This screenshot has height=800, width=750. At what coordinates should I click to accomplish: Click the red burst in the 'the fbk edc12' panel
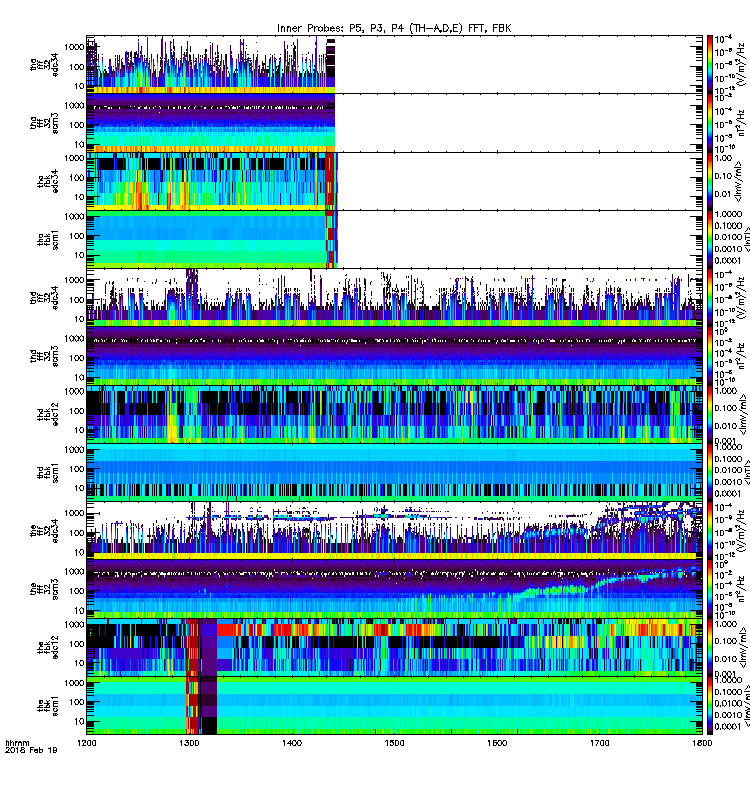[x=193, y=647]
